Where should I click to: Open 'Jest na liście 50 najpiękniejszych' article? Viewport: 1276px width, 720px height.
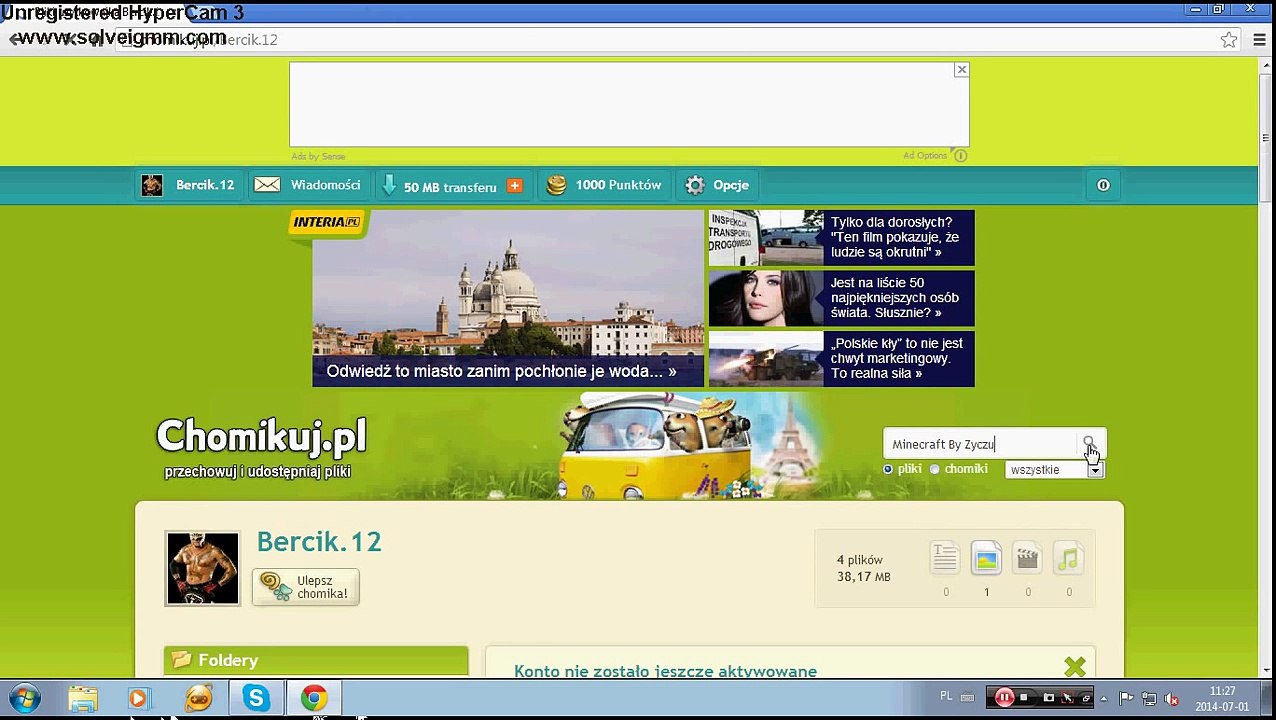(895, 298)
